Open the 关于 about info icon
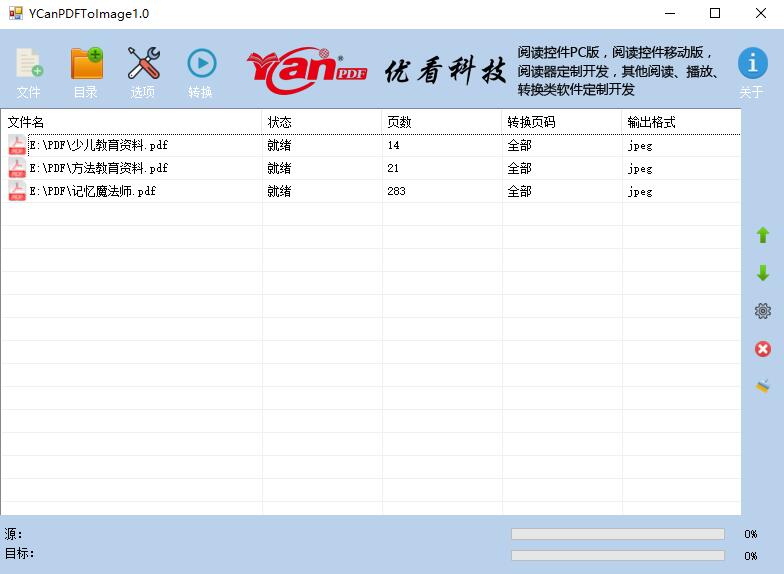This screenshot has width=784, height=574. pos(752,65)
